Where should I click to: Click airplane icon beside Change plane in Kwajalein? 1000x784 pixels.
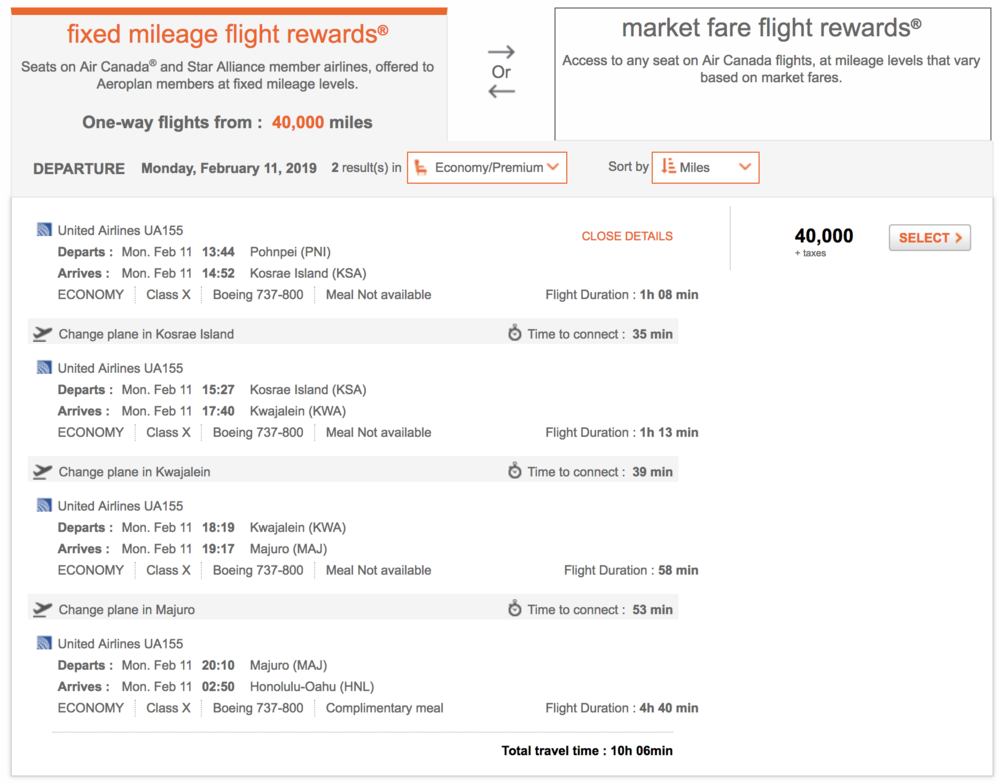pos(42,472)
